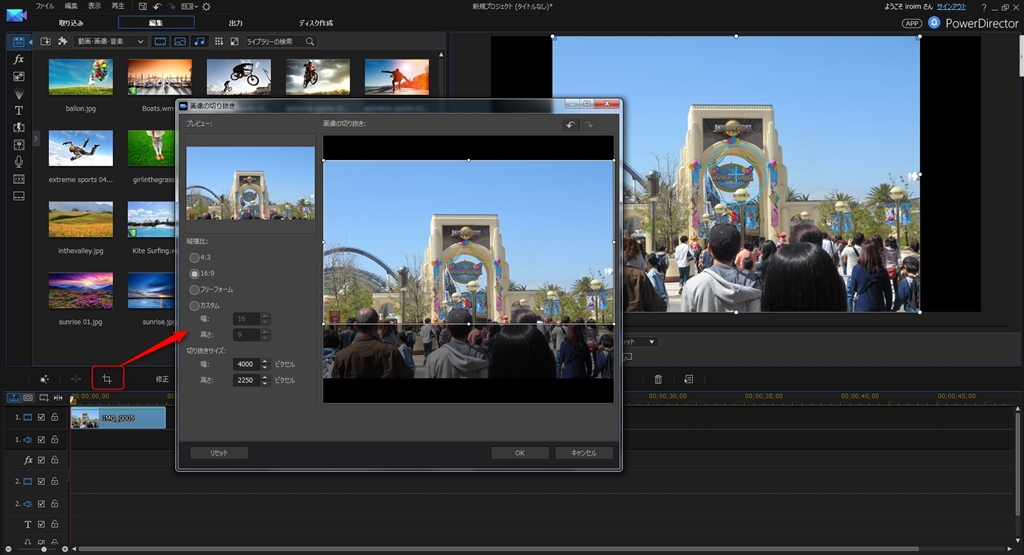Click the crop width field showing 4000

pos(246,364)
